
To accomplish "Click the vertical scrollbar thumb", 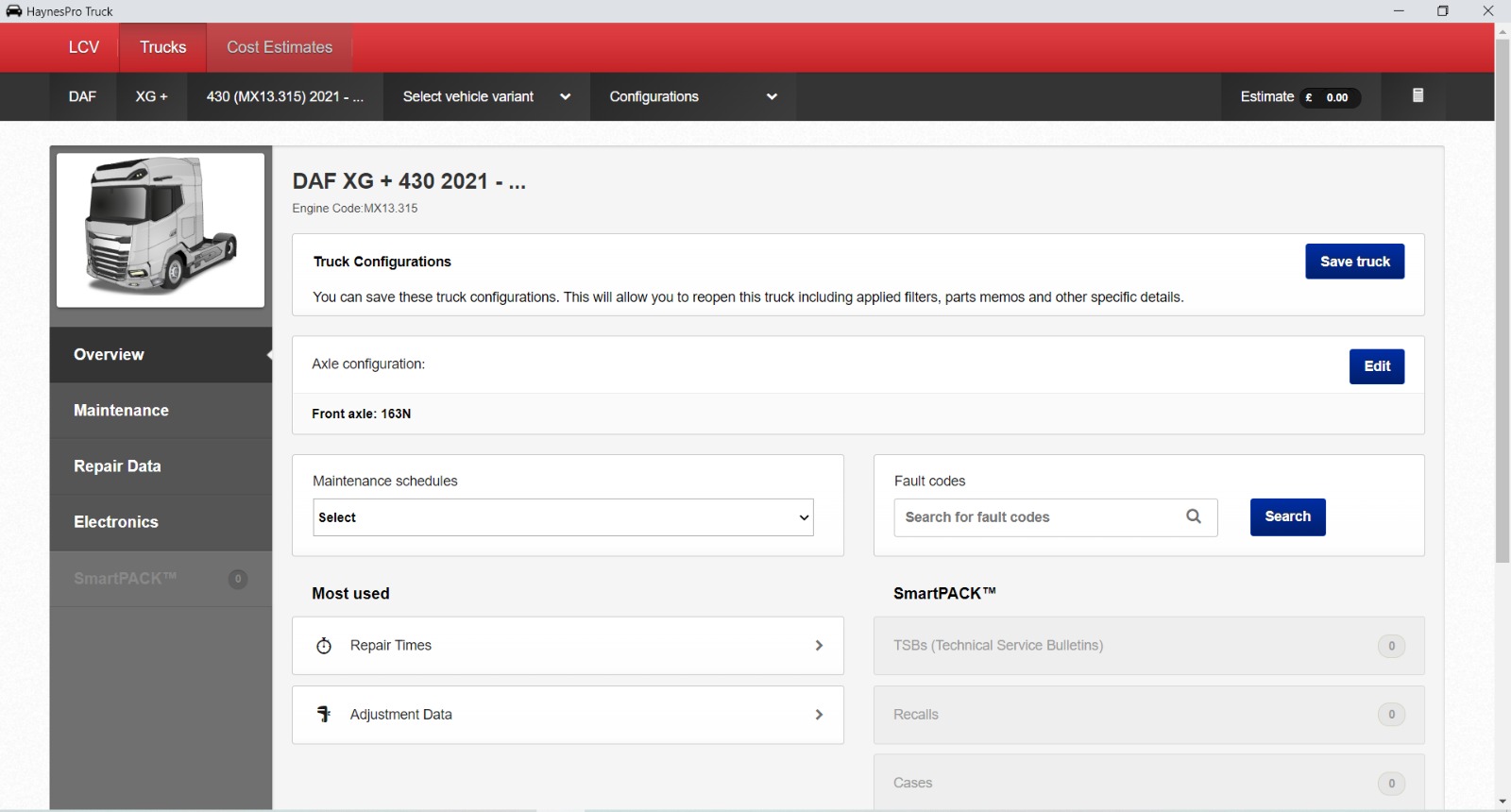I will click(x=1503, y=300).
